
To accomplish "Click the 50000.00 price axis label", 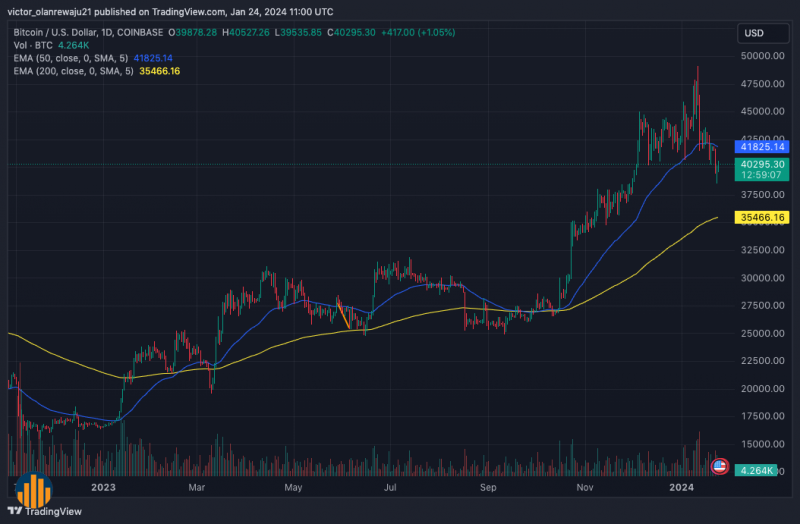I will coord(762,57).
